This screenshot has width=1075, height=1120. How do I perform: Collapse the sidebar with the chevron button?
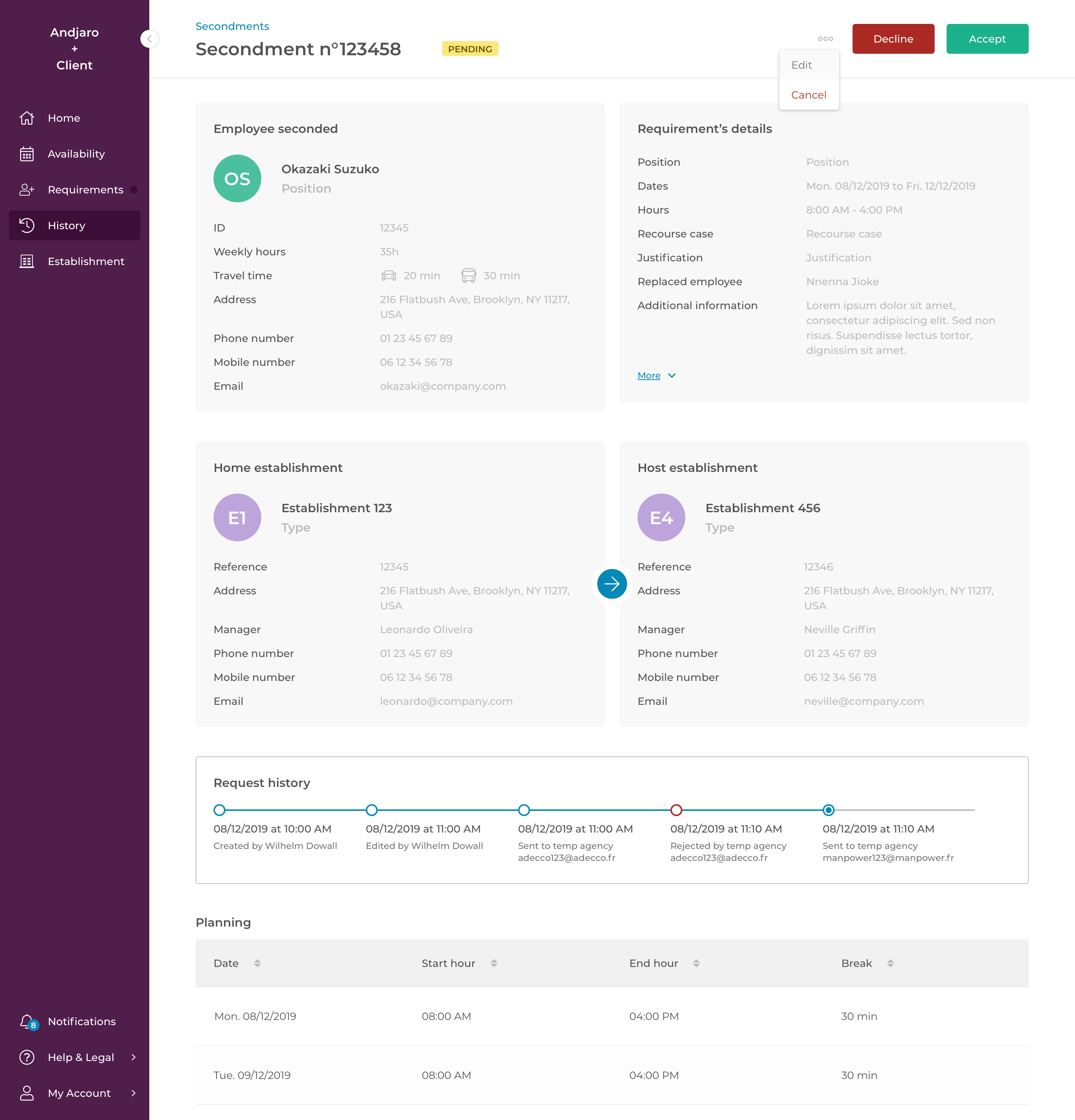[x=149, y=39]
